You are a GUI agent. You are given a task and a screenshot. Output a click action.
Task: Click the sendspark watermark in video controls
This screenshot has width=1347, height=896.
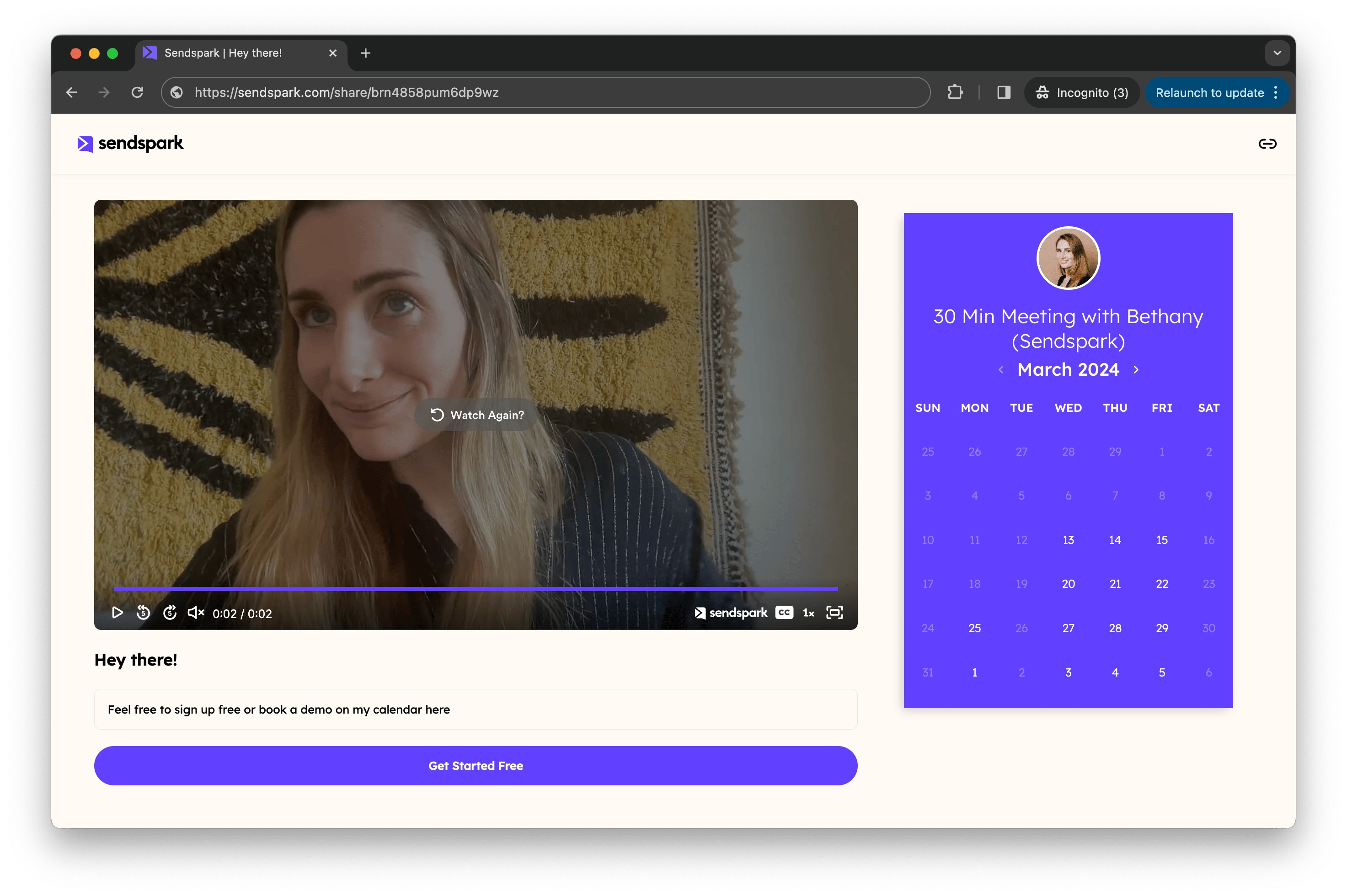(730, 613)
